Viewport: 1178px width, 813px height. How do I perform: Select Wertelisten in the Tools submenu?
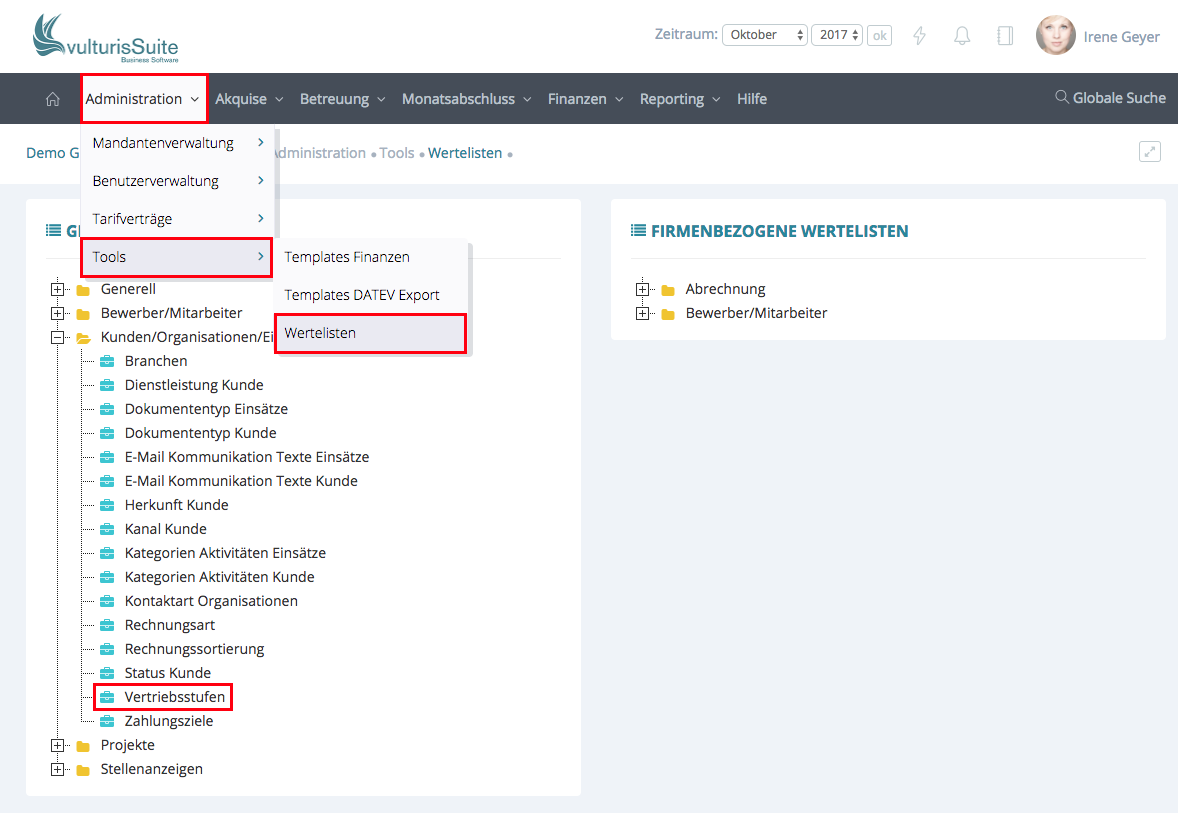pyautogui.click(x=370, y=333)
